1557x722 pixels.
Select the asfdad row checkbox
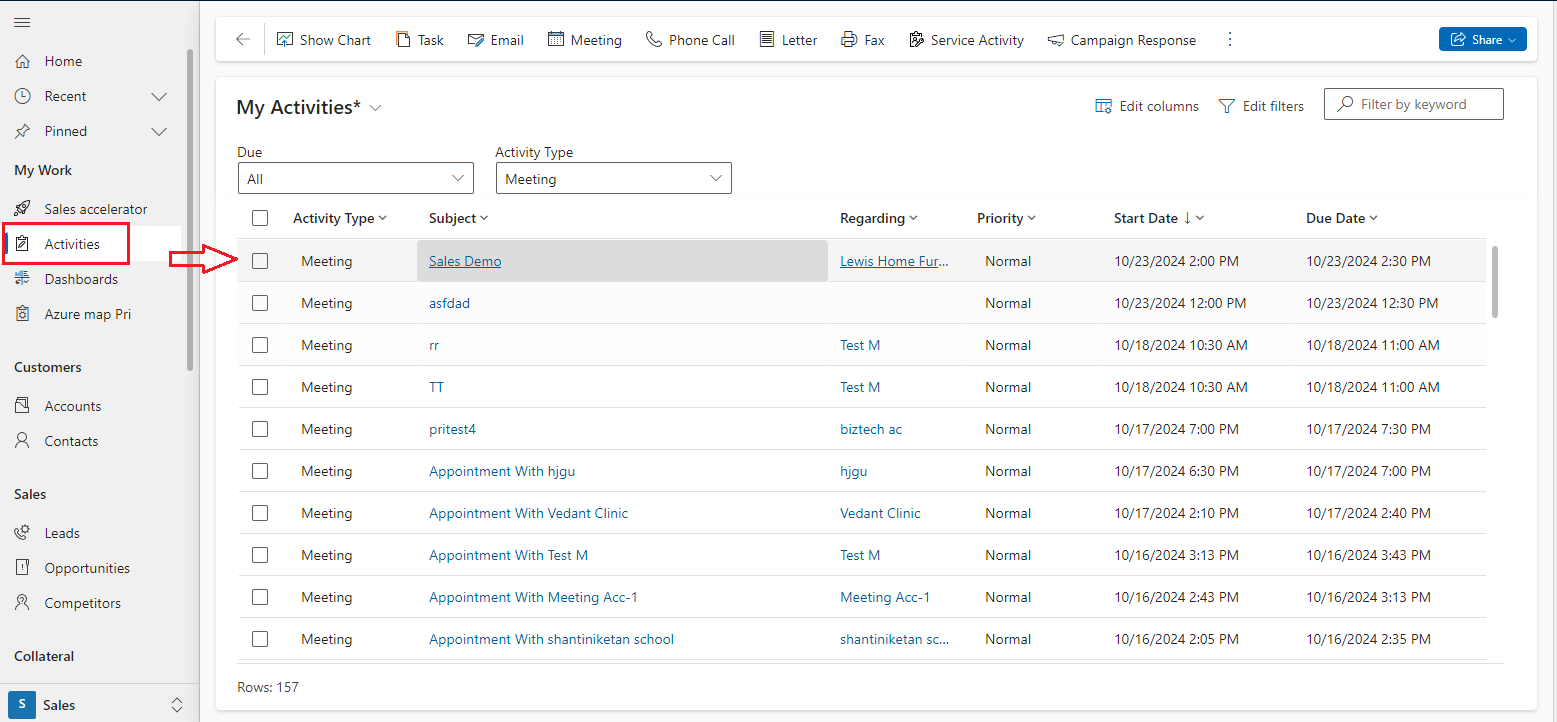[260, 303]
